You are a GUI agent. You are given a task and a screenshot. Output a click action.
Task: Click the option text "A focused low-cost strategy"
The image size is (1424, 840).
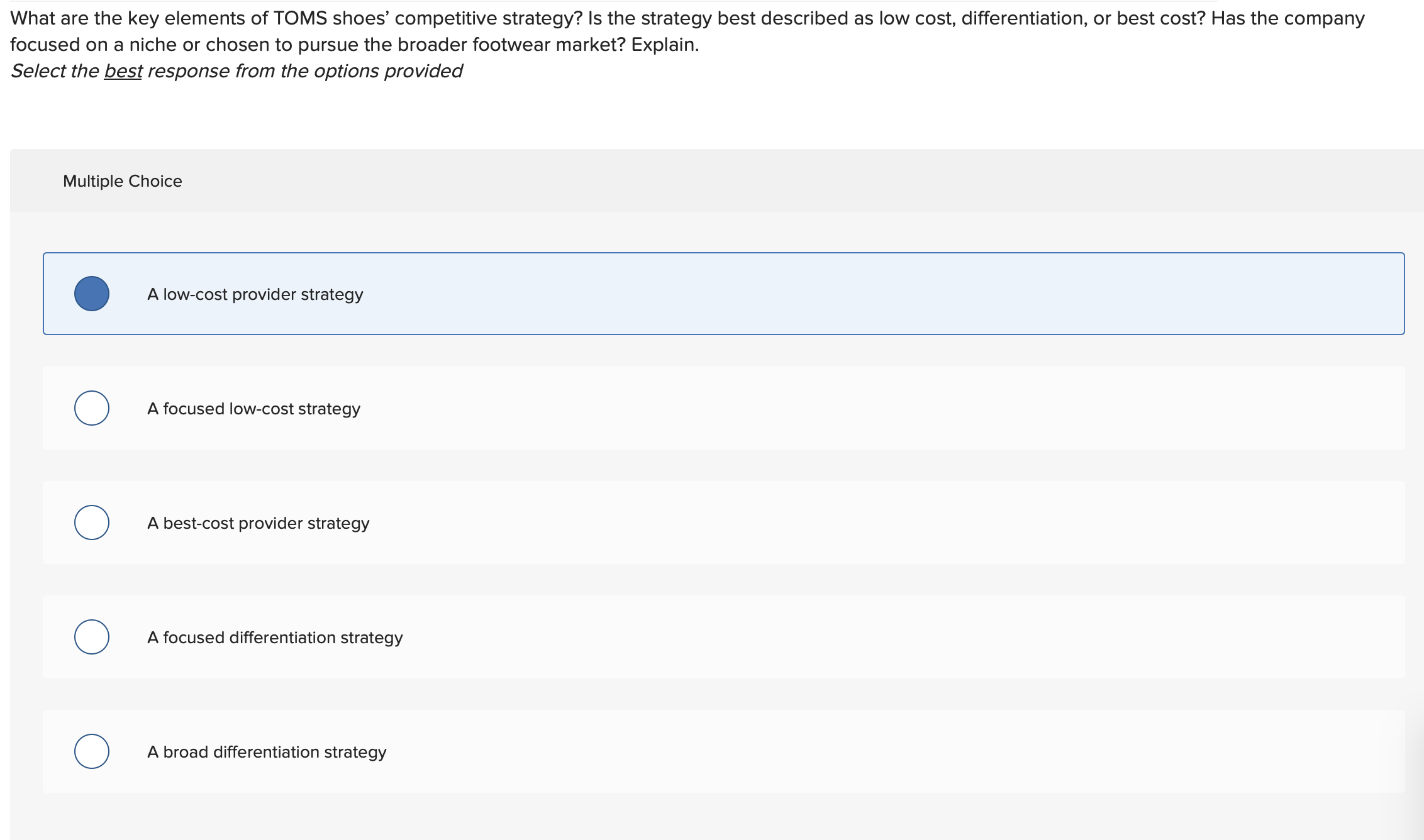(x=253, y=408)
